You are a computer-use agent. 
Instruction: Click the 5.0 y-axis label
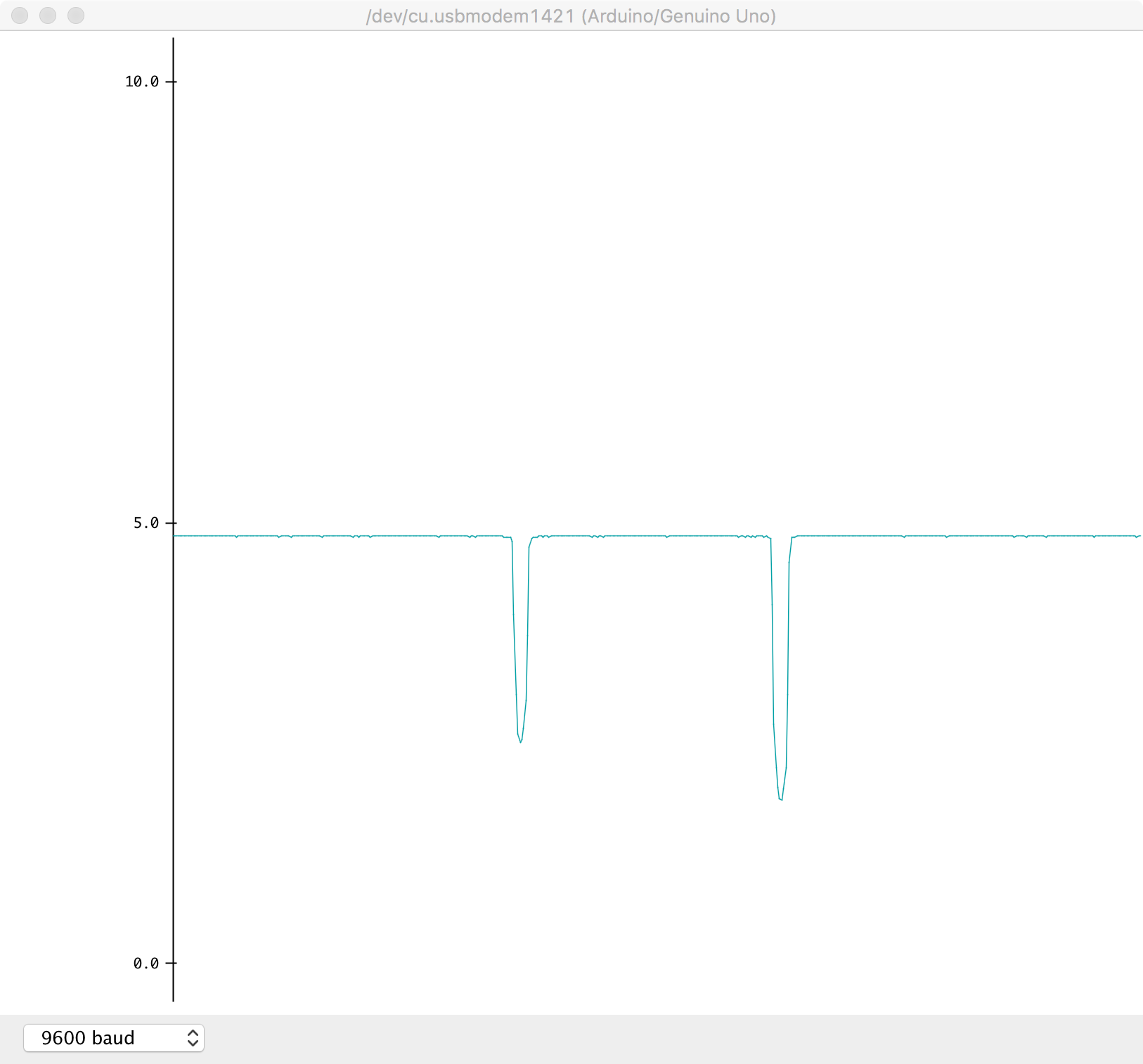point(146,523)
